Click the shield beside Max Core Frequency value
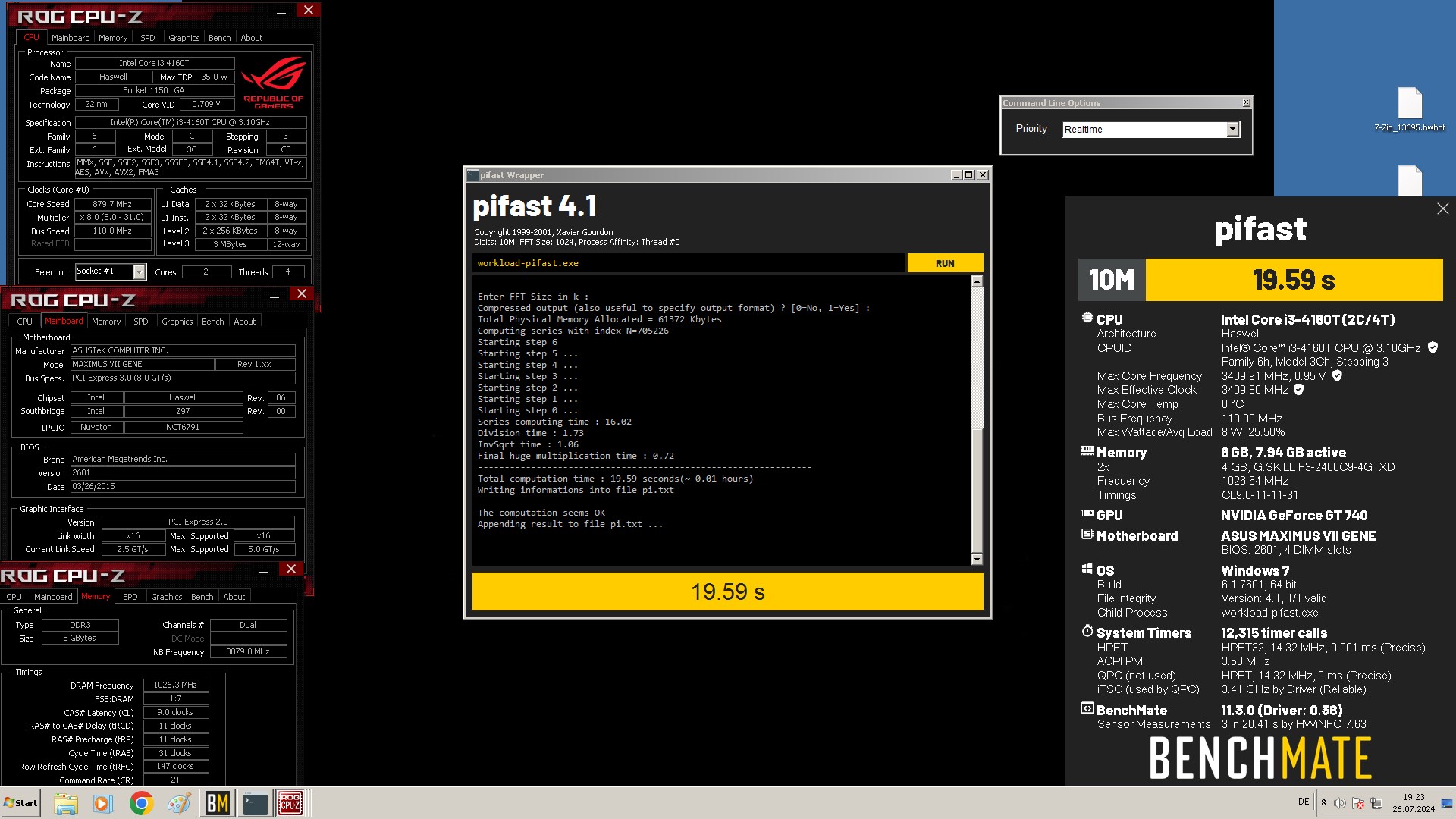 pos(1337,375)
